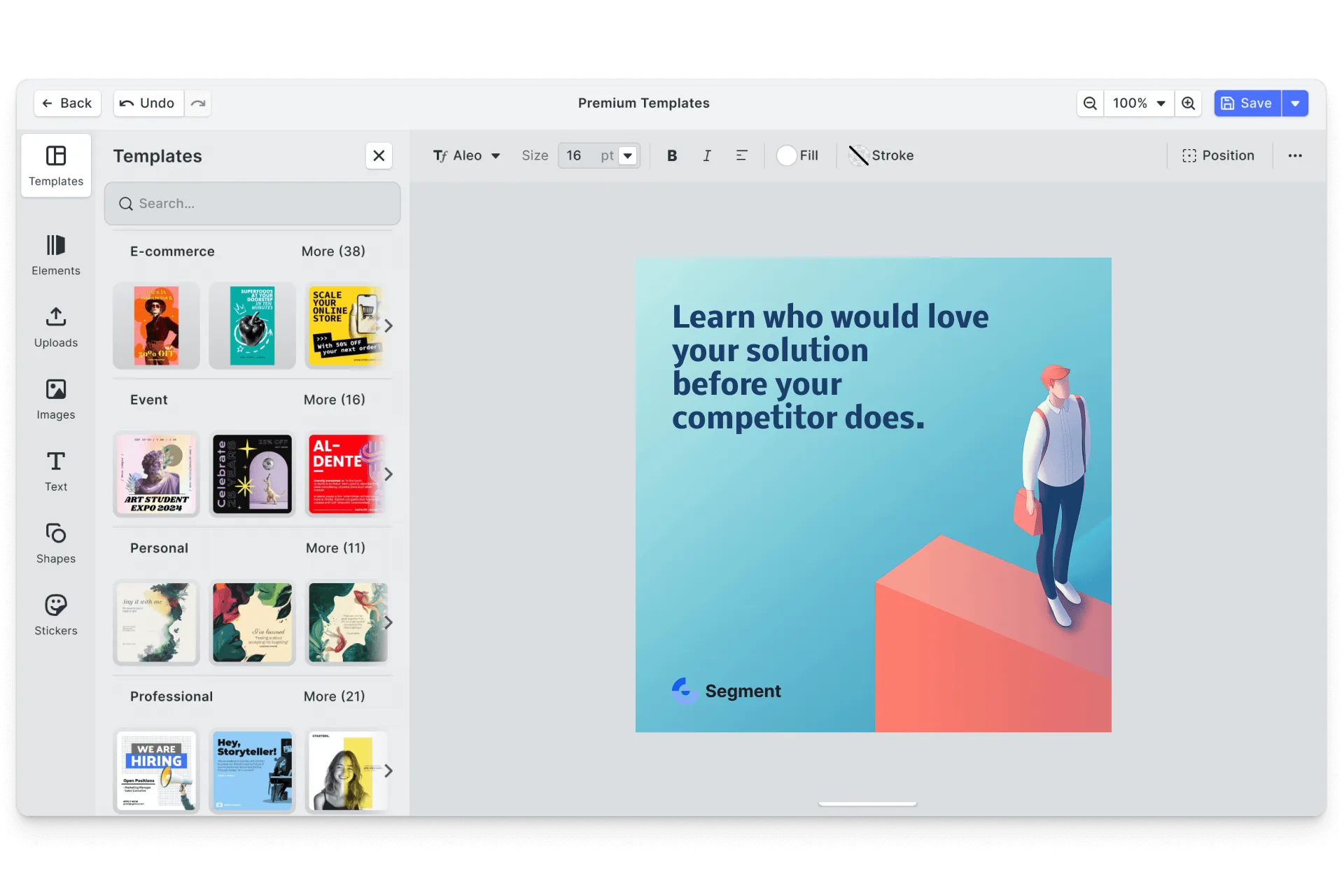The image size is (1344, 896).
Task: Pick the Fill color swatch
Action: click(787, 155)
